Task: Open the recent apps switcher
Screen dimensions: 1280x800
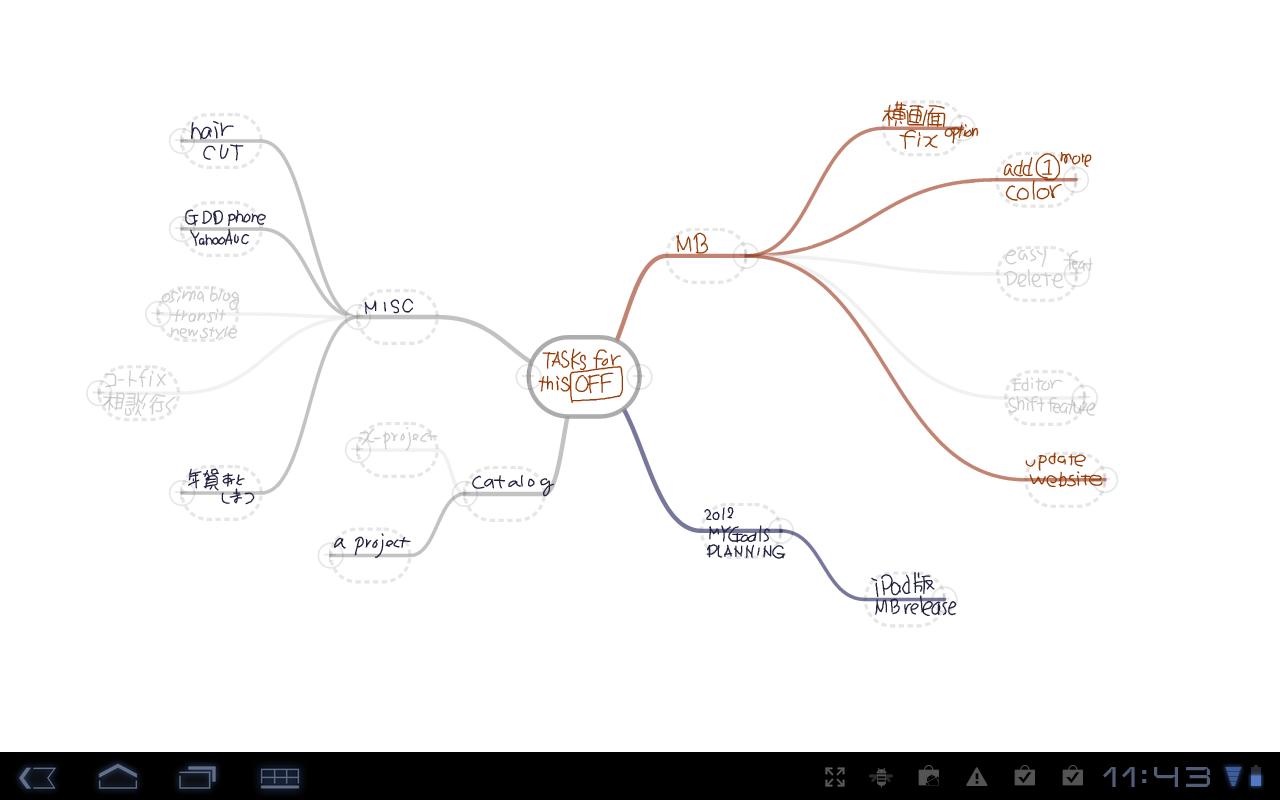Action: point(197,777)
